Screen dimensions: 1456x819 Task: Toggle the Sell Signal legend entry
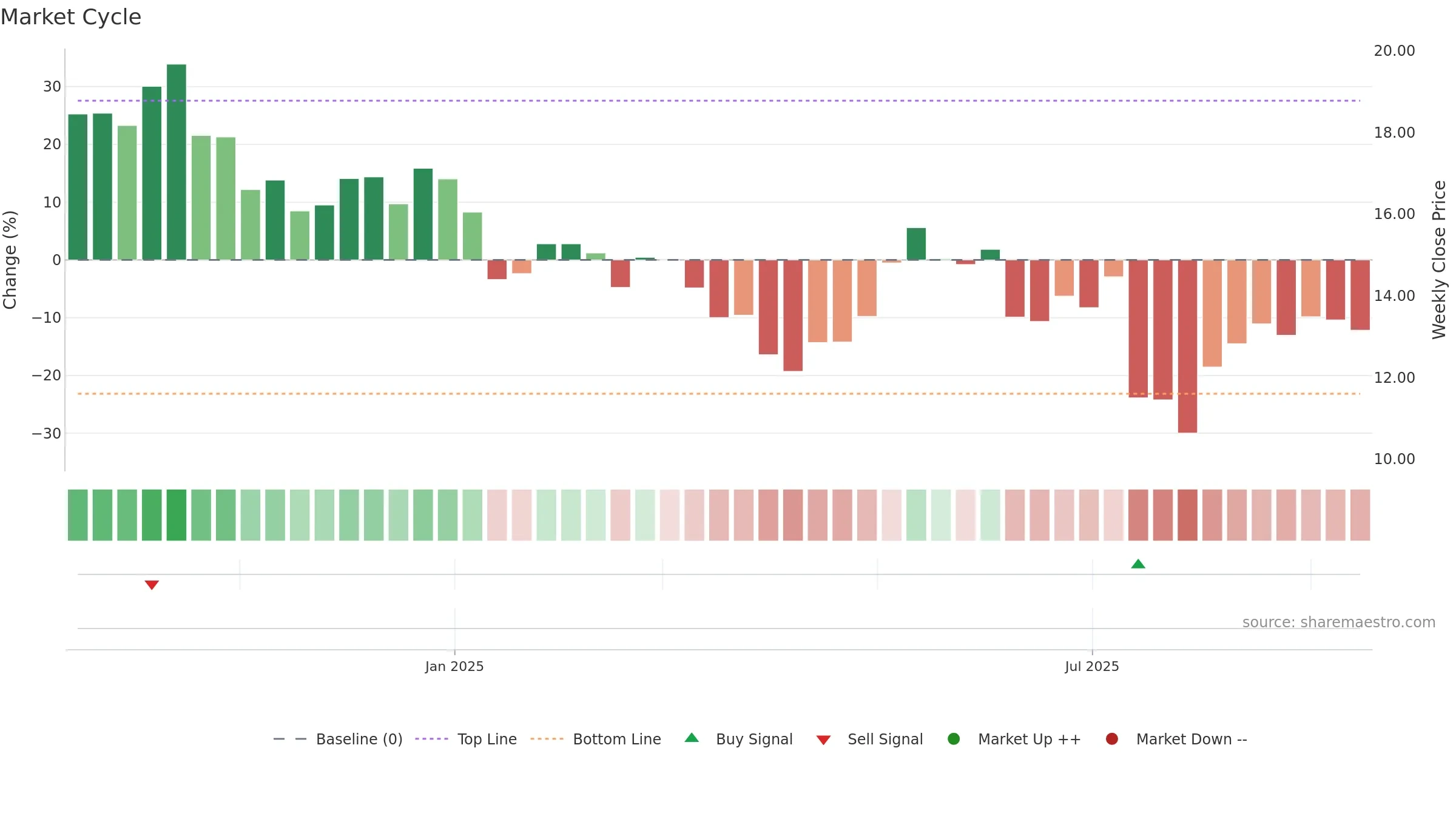coord(869,739)
